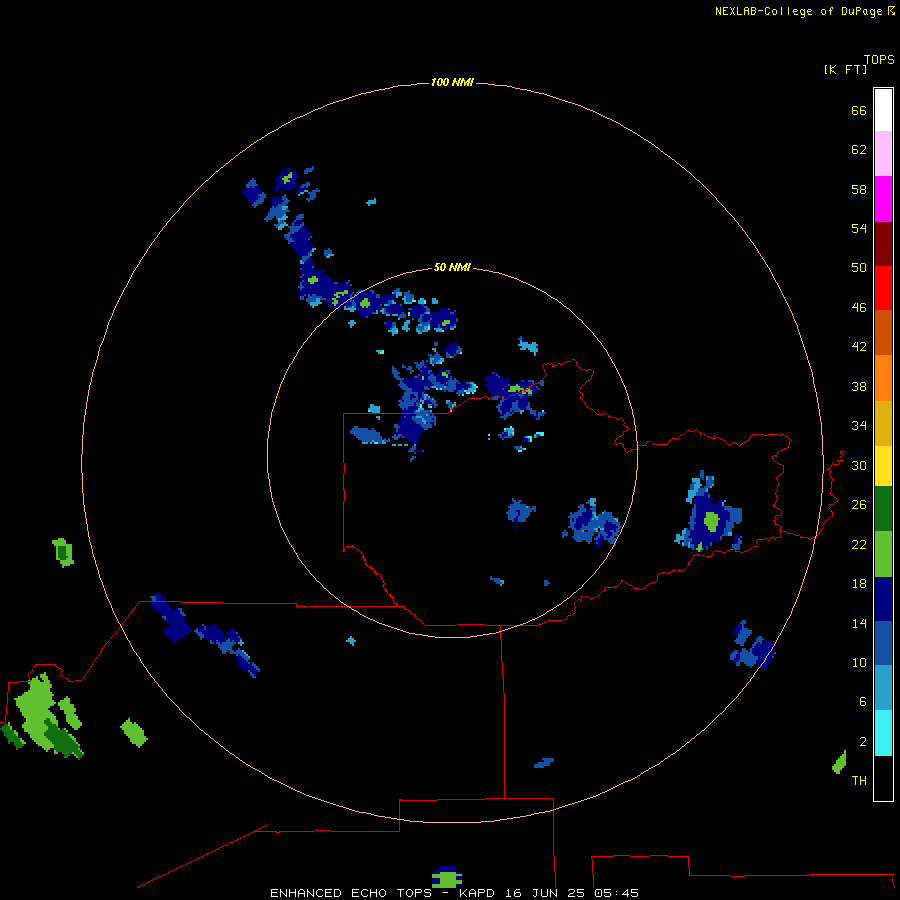Click the "14" legend value
The image size is (900, 900).
click(x=859, y=623)
